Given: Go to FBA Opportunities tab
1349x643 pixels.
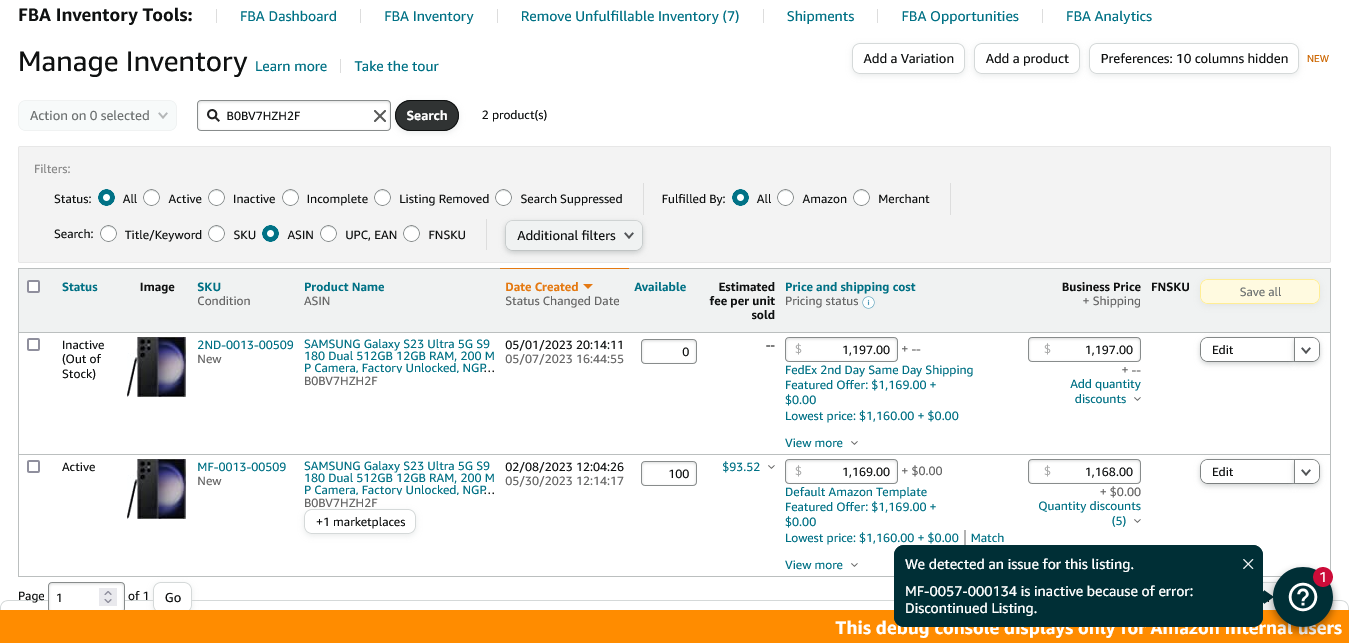Looking at the screenshot, I should [960, 16].
